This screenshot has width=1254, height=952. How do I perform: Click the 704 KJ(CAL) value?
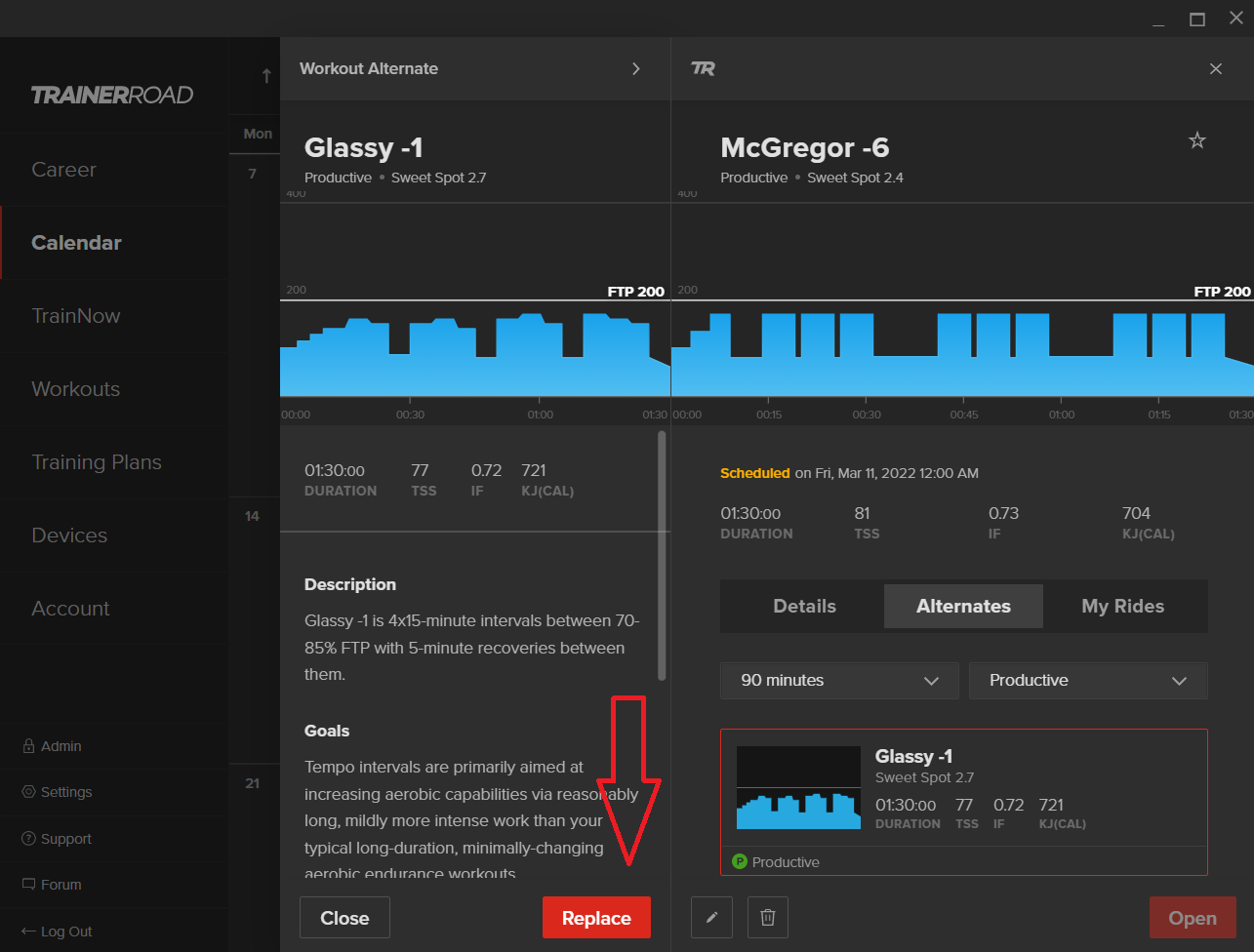pos(1137,513)
